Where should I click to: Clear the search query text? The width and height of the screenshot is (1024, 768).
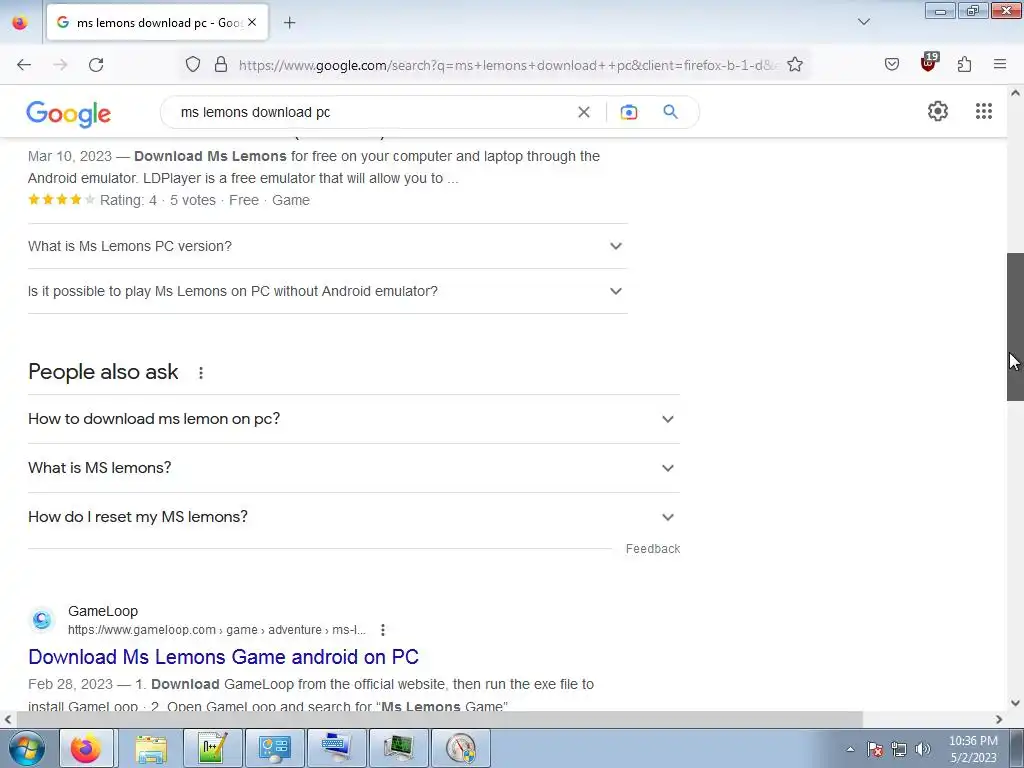tap(584, 112)
